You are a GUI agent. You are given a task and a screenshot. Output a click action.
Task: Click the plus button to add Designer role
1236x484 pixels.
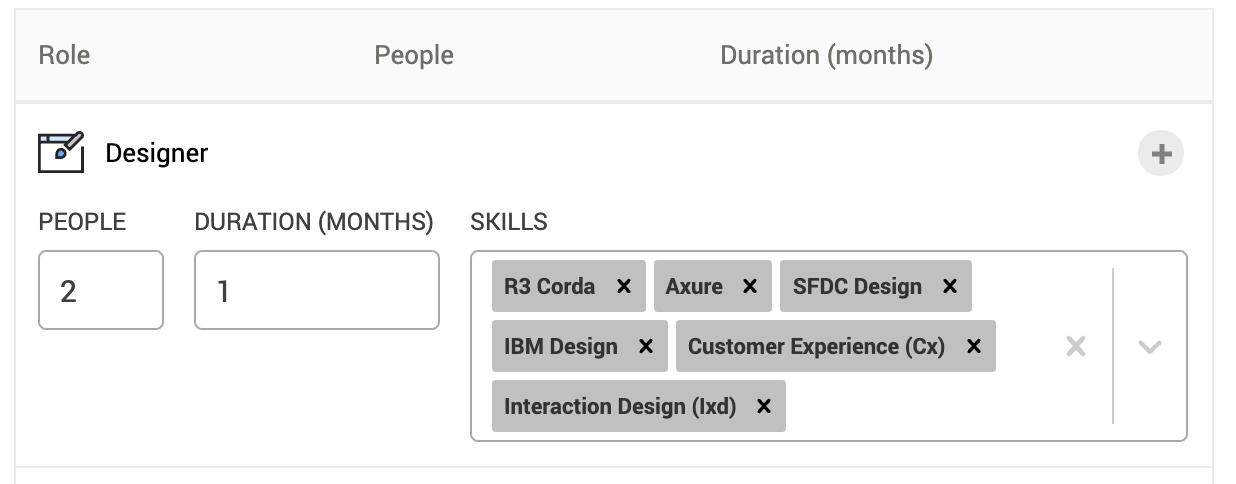click(1161, 154)
